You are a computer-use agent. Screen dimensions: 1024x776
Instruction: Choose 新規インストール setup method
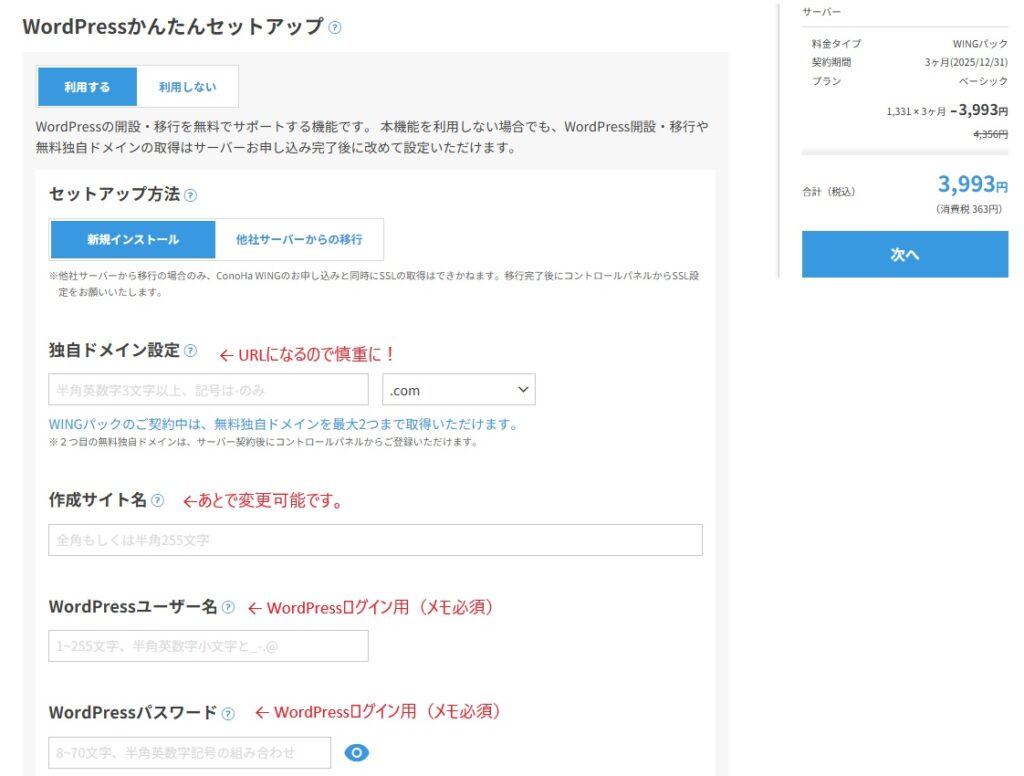[133, 240]
